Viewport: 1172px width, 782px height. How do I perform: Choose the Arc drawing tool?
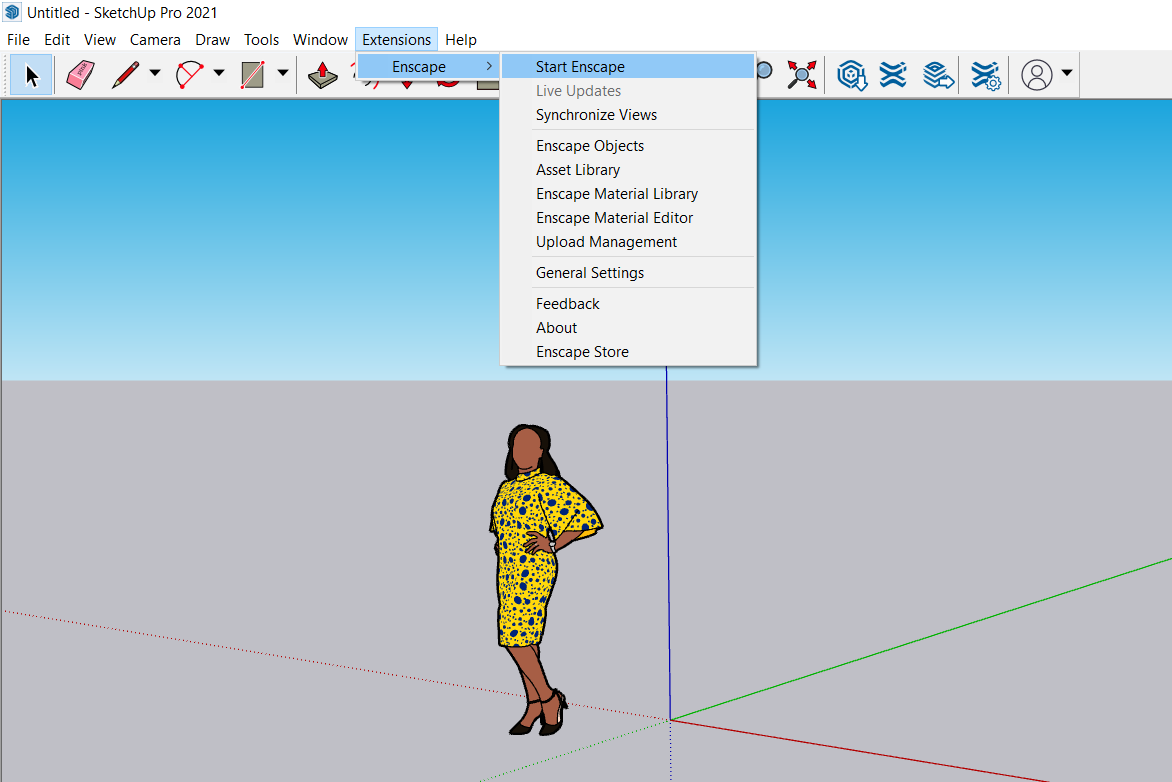click(189, 75)
